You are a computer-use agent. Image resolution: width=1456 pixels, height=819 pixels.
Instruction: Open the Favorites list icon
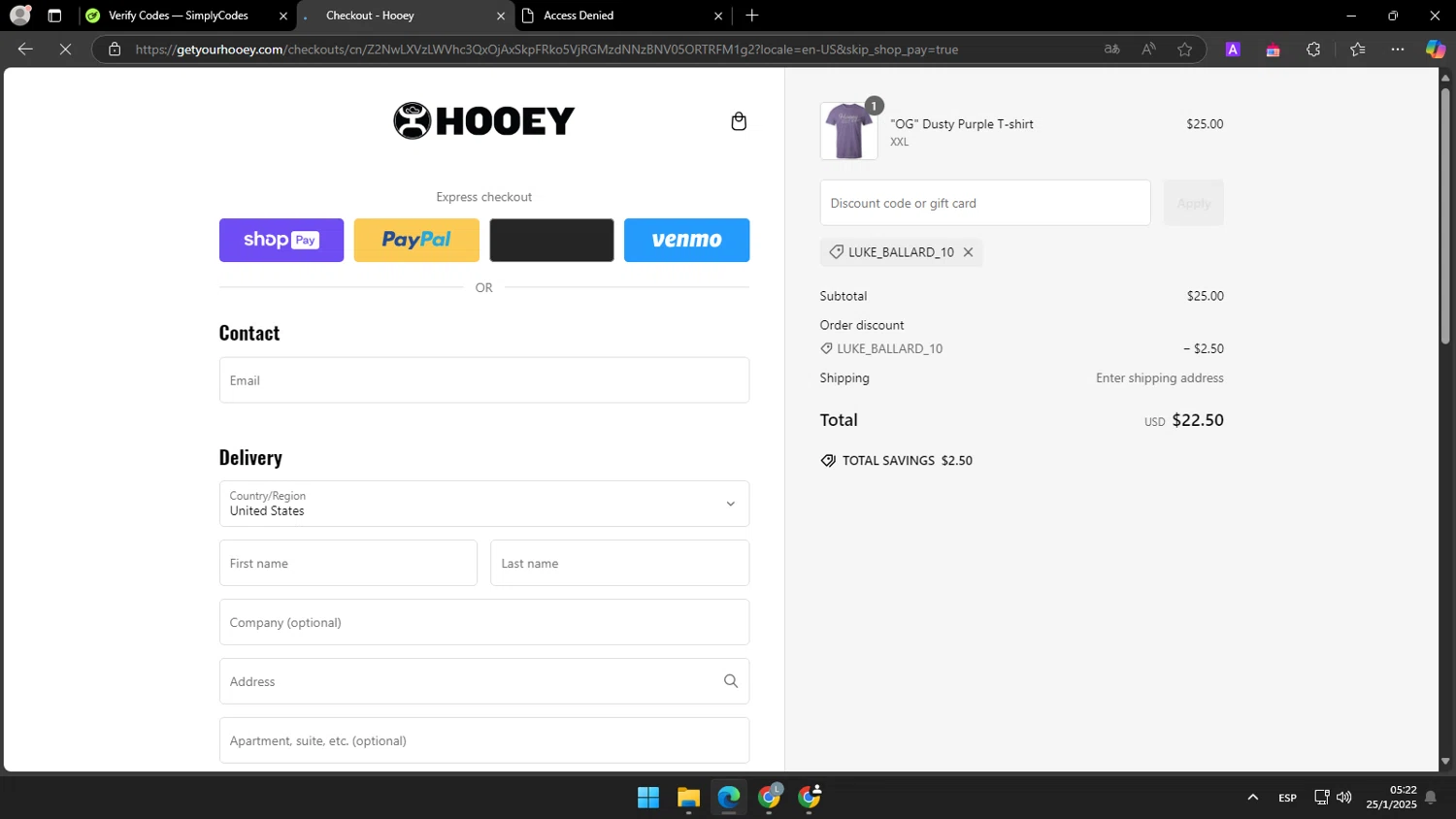click(x=1357, y=49)
